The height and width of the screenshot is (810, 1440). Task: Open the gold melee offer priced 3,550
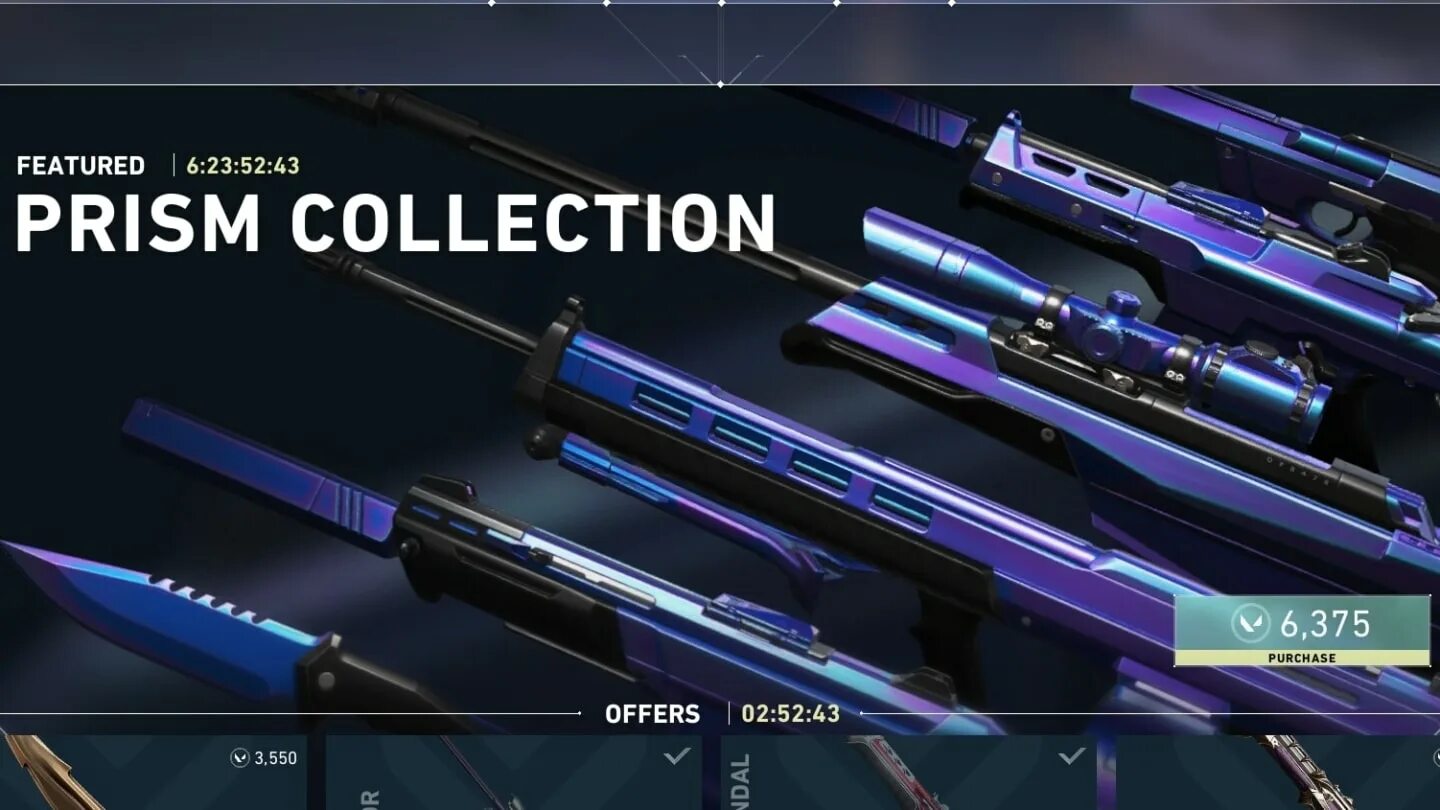point(153,772)
